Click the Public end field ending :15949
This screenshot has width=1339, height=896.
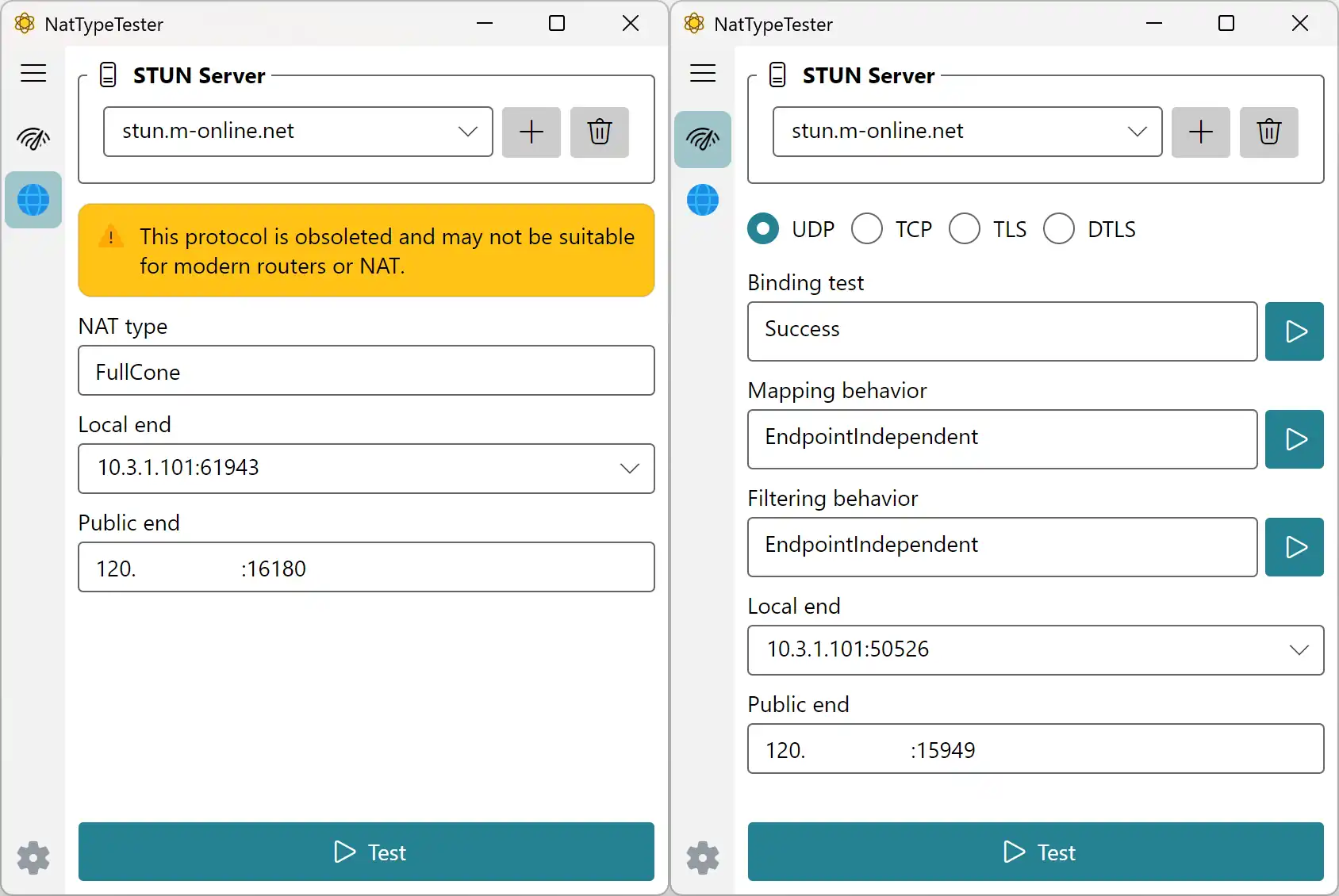[1036, 749]
